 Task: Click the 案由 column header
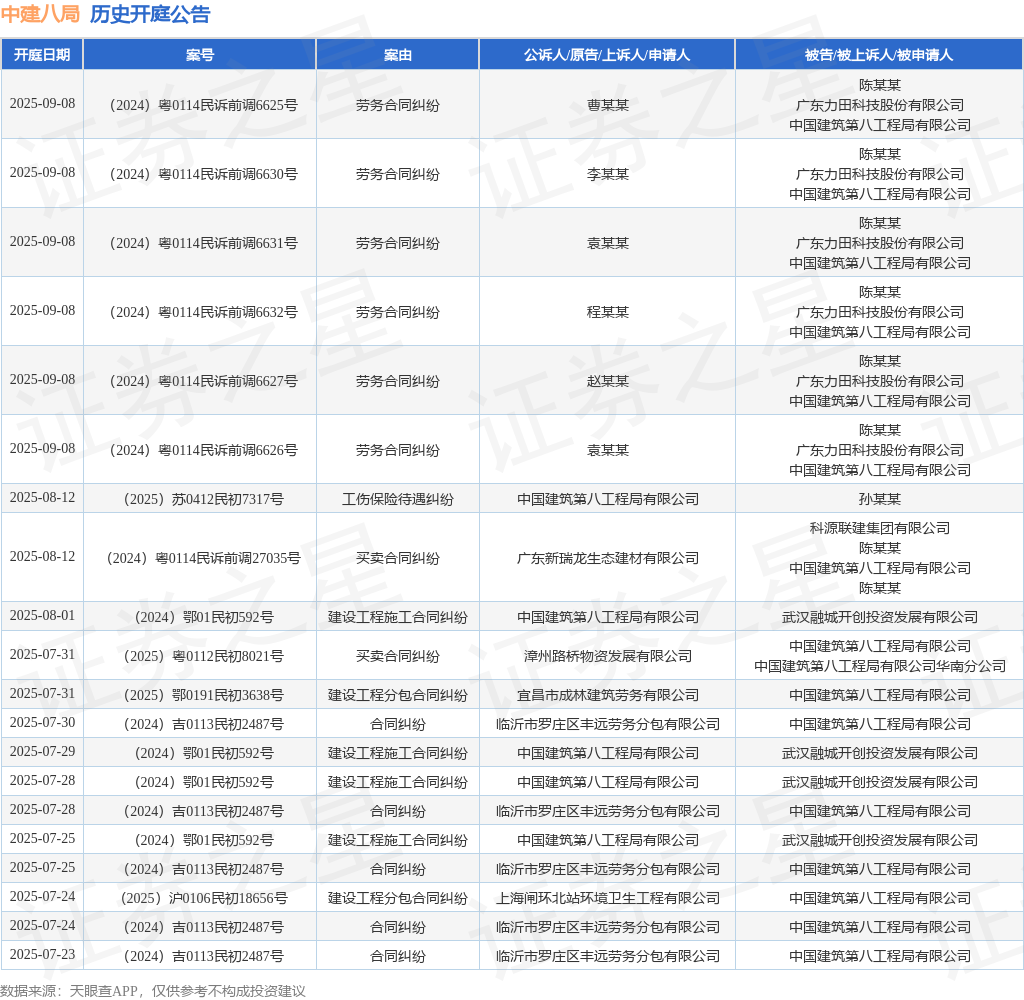(x=397, y=55)
